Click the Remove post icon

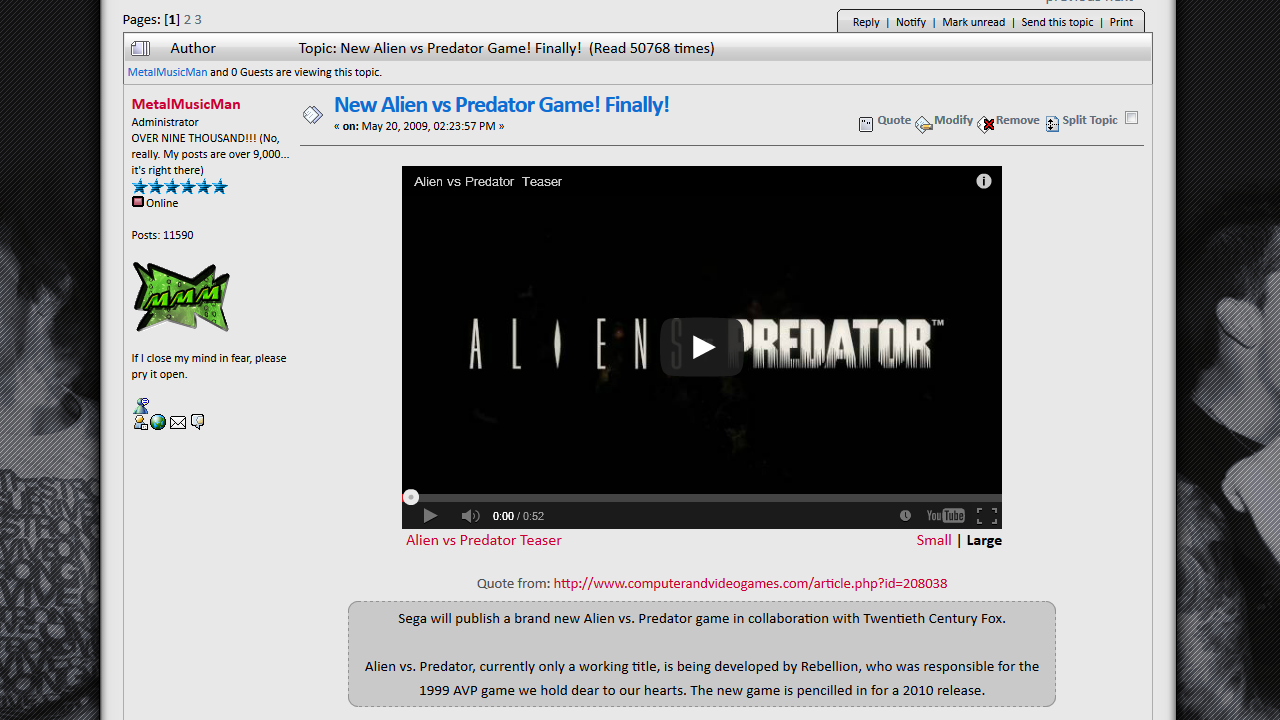click(x=986, y=124)
